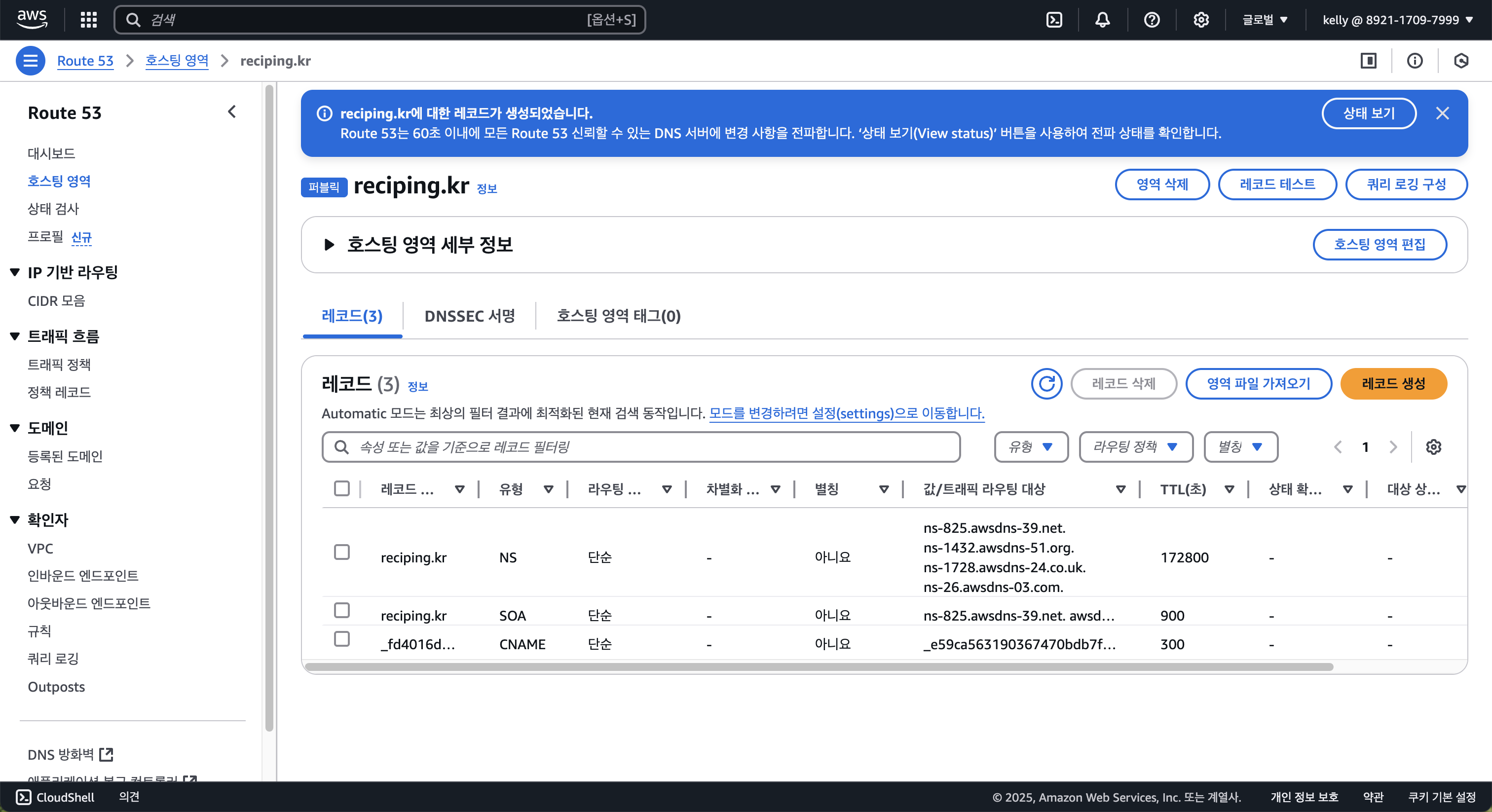Open the notifications bell

[x=1102, y=20]
